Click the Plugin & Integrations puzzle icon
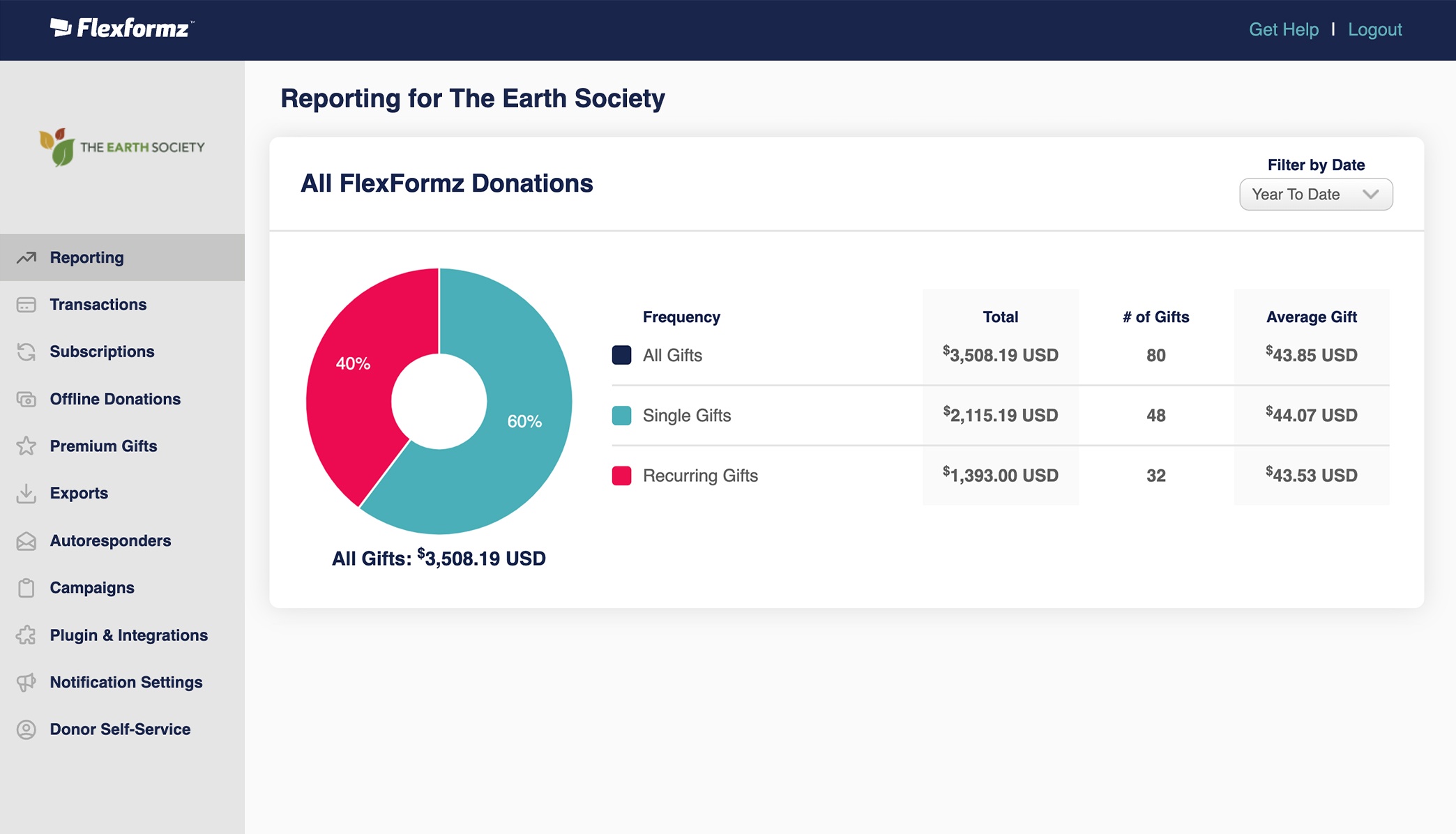 [26, 635]
